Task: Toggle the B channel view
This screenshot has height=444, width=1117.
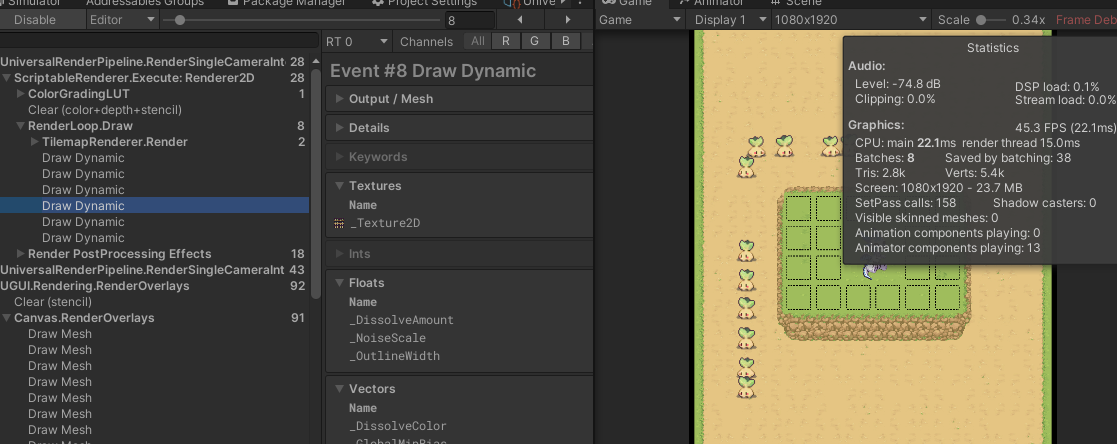Action: point(566,41)
